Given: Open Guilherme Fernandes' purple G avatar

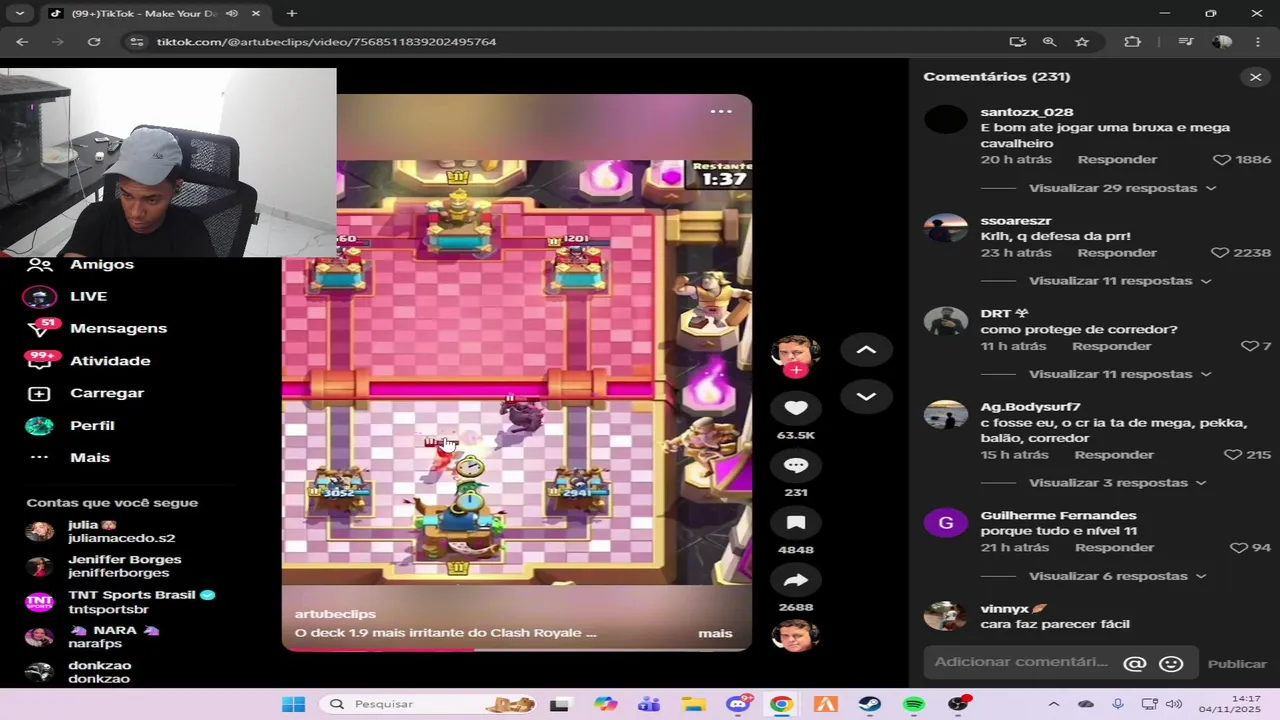Looking at the screenshot, I should [x=945, y=522].
